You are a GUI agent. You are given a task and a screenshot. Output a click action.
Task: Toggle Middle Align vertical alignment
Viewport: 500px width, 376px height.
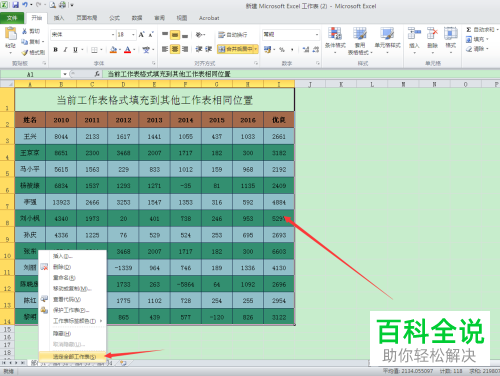click(175, 34)
